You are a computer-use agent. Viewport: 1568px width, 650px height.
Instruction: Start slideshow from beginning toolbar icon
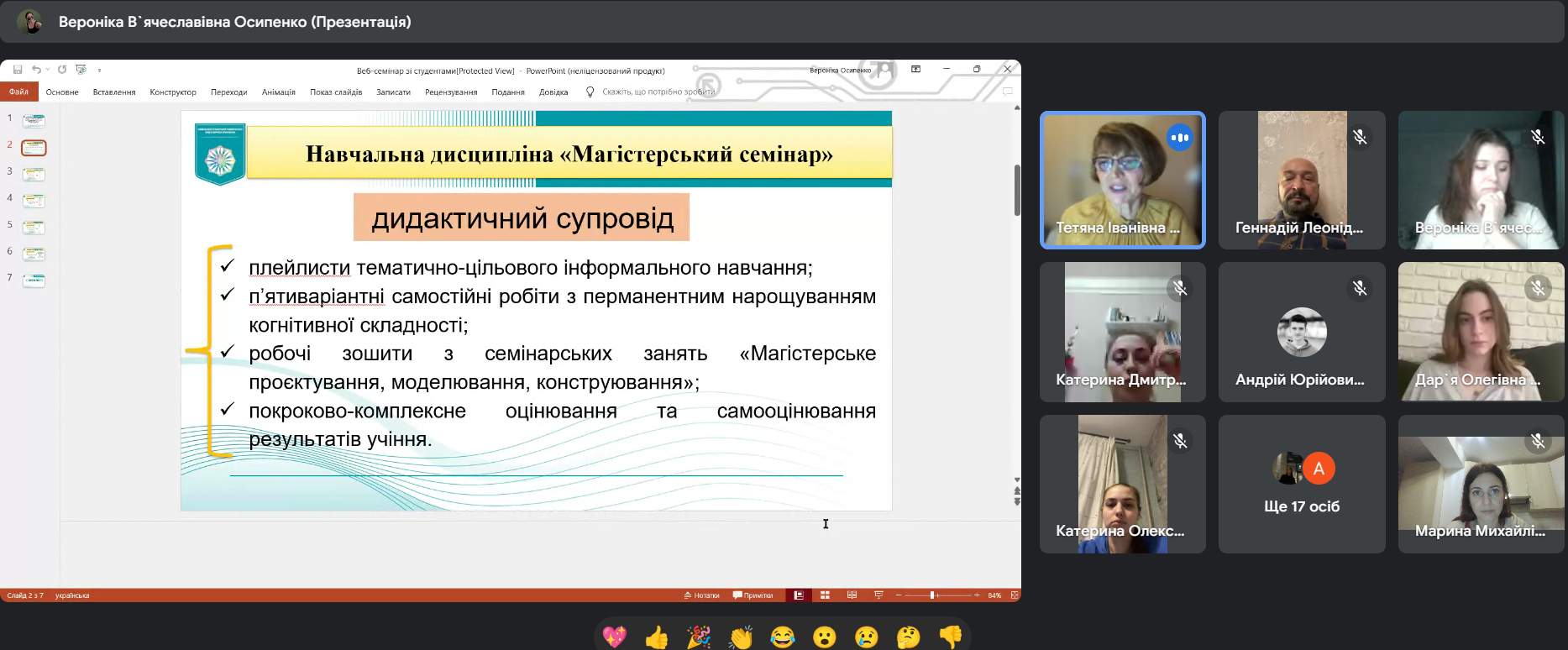point(81,70)
